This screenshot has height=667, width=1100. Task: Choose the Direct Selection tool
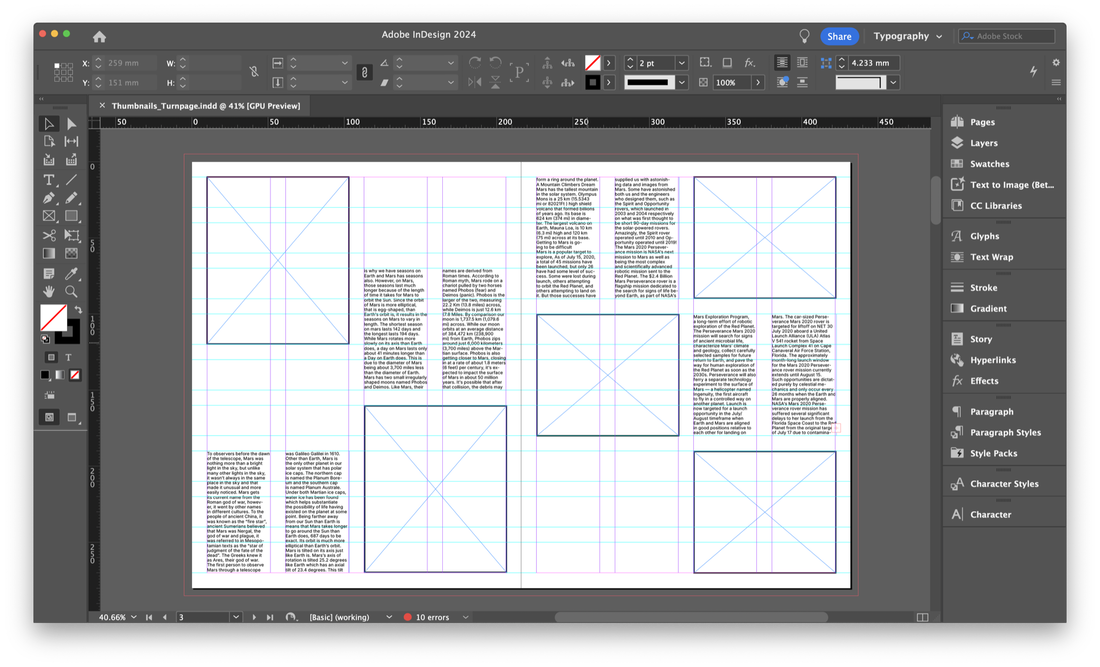72,124
